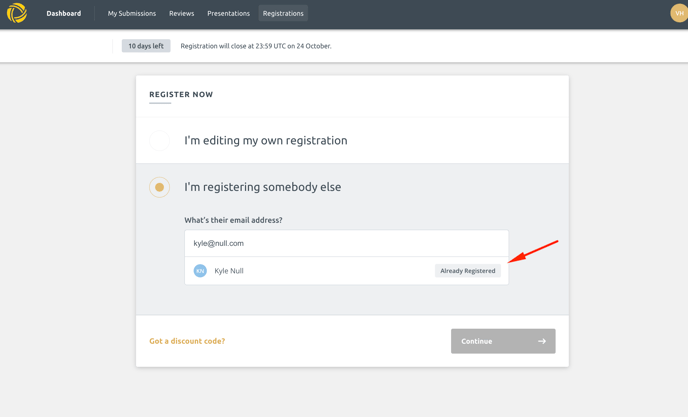Viewport: 688px width, 417px height.
Task: Open the Got a discount code link
Action: (x=187, y=341)
